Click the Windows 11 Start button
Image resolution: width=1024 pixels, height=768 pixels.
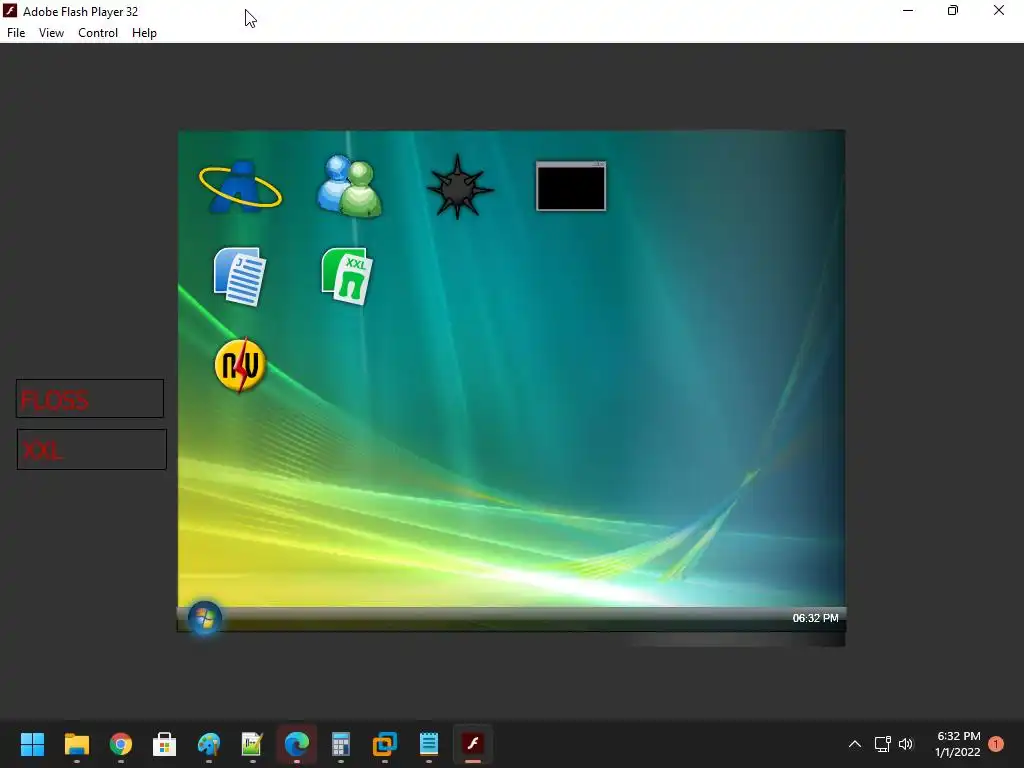click(32, 744)
